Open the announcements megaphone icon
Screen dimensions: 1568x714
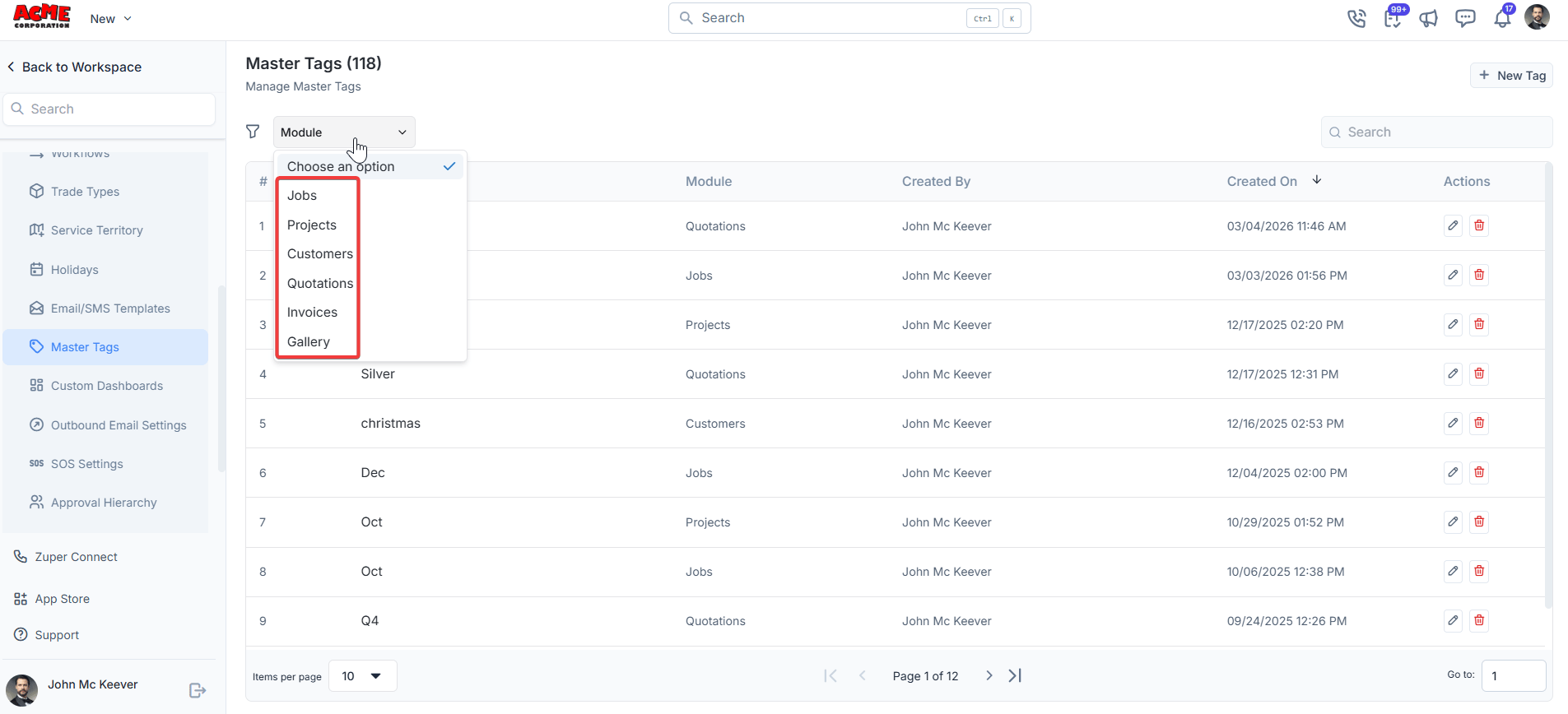(x=1429, y=18)
